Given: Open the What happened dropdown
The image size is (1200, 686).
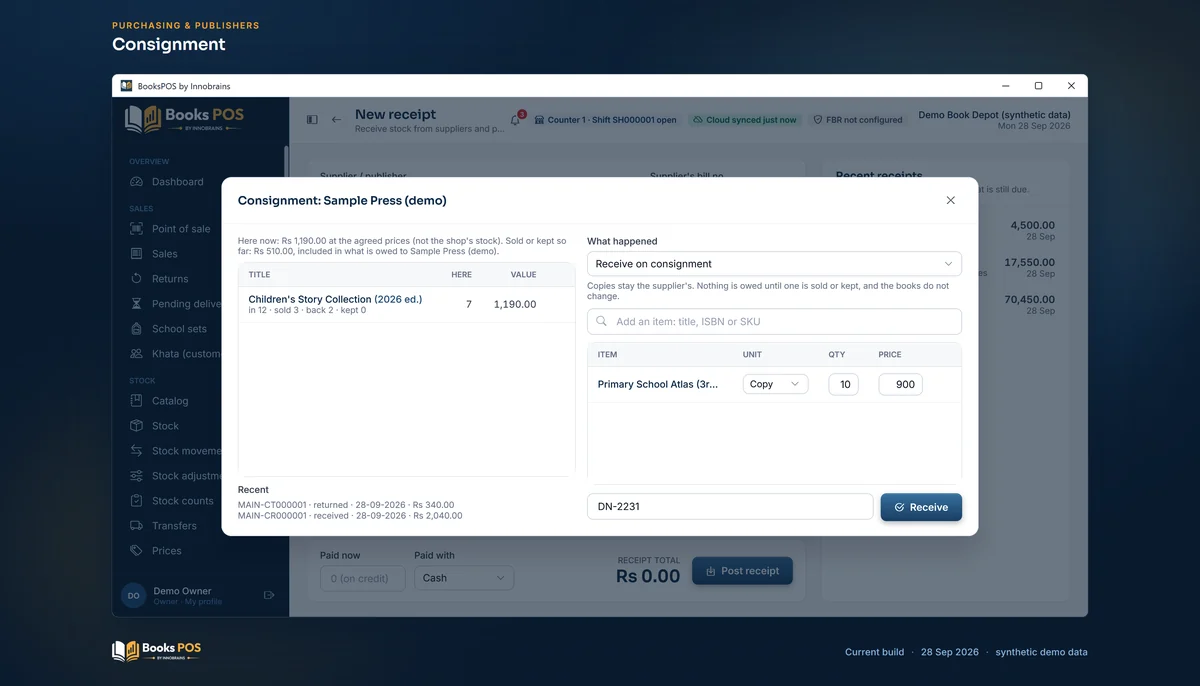Looking at the screenshot, I should [774, 264].
